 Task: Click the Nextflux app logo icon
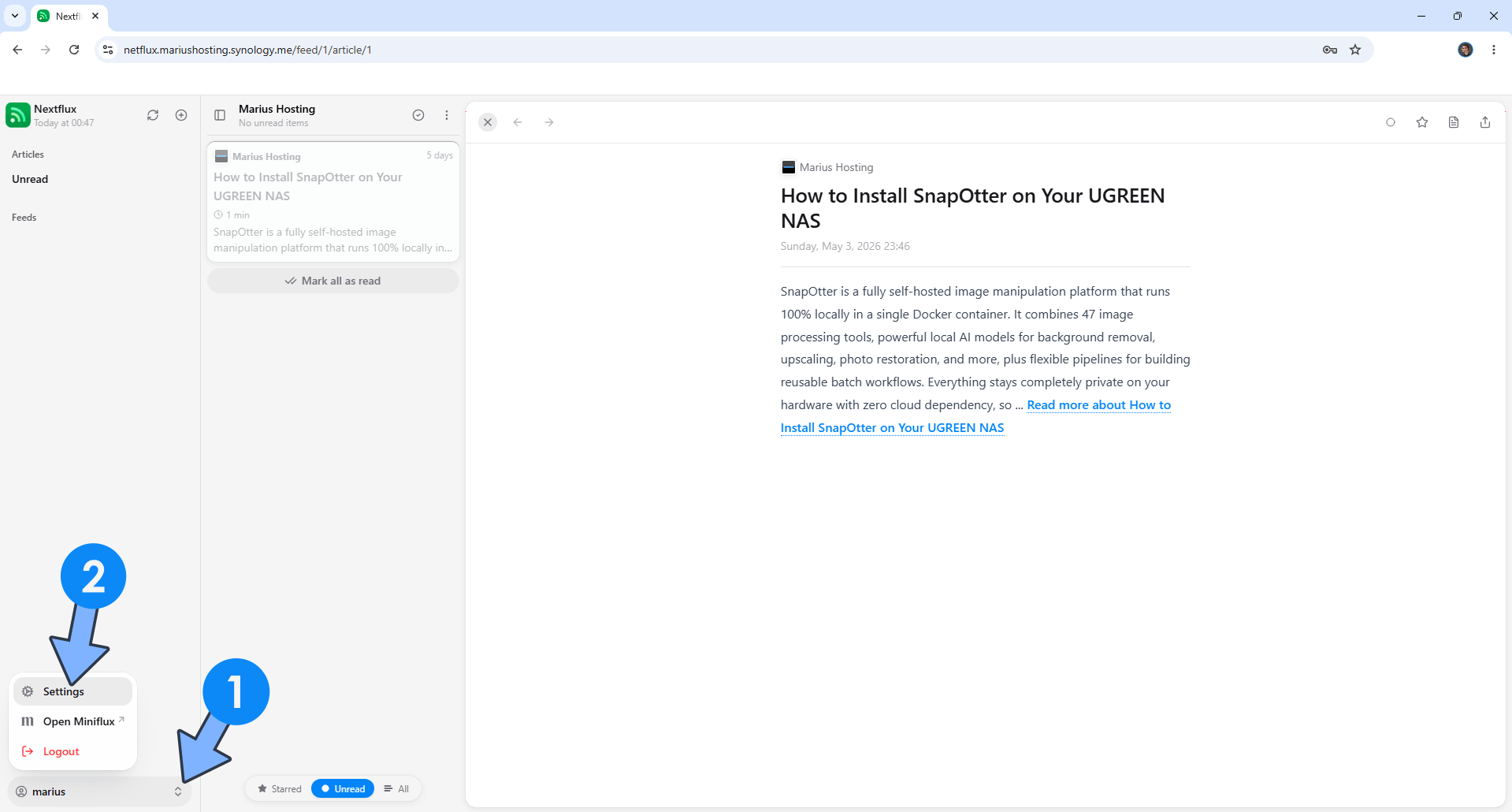click(18, 115)
